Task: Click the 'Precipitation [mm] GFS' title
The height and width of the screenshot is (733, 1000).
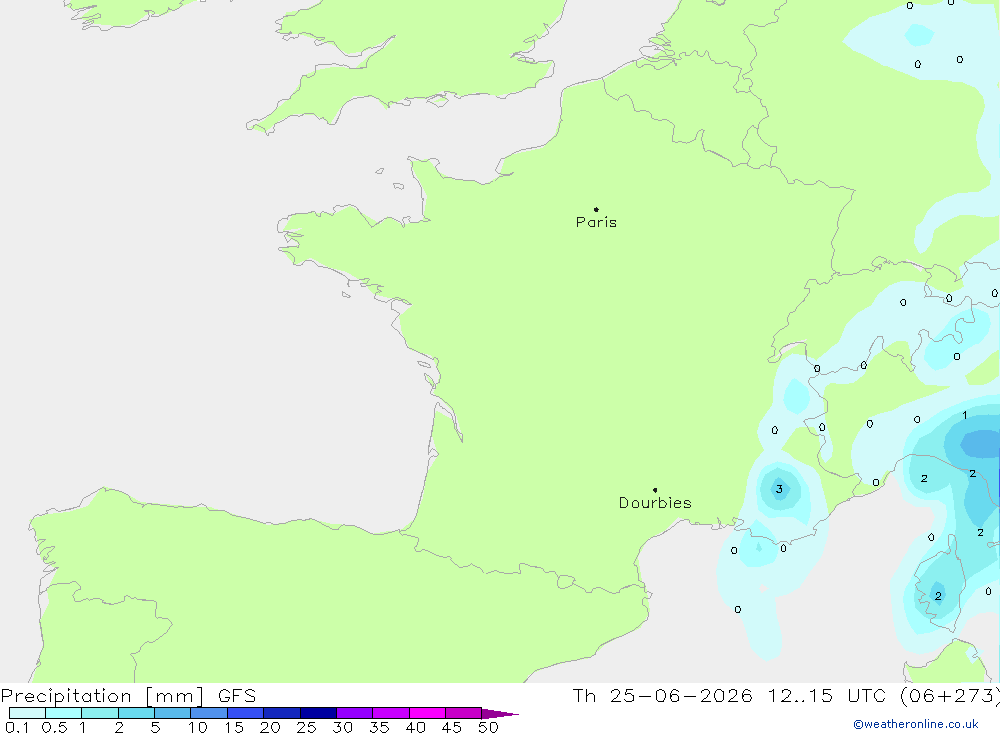Action: (x=128, y=695)
